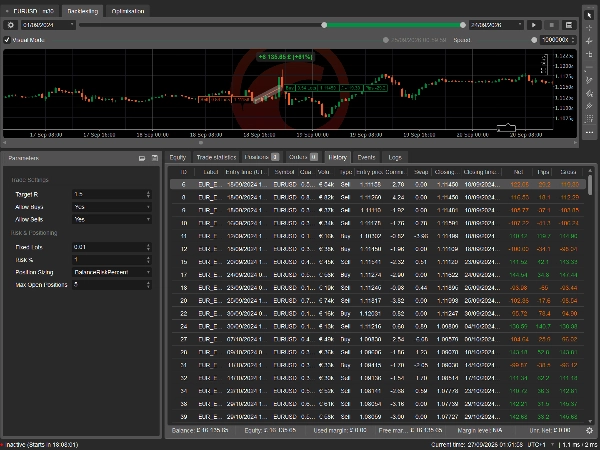Click into the Risk % input field
The height and width of the screenshot is (450, 600).
(109, 260)
